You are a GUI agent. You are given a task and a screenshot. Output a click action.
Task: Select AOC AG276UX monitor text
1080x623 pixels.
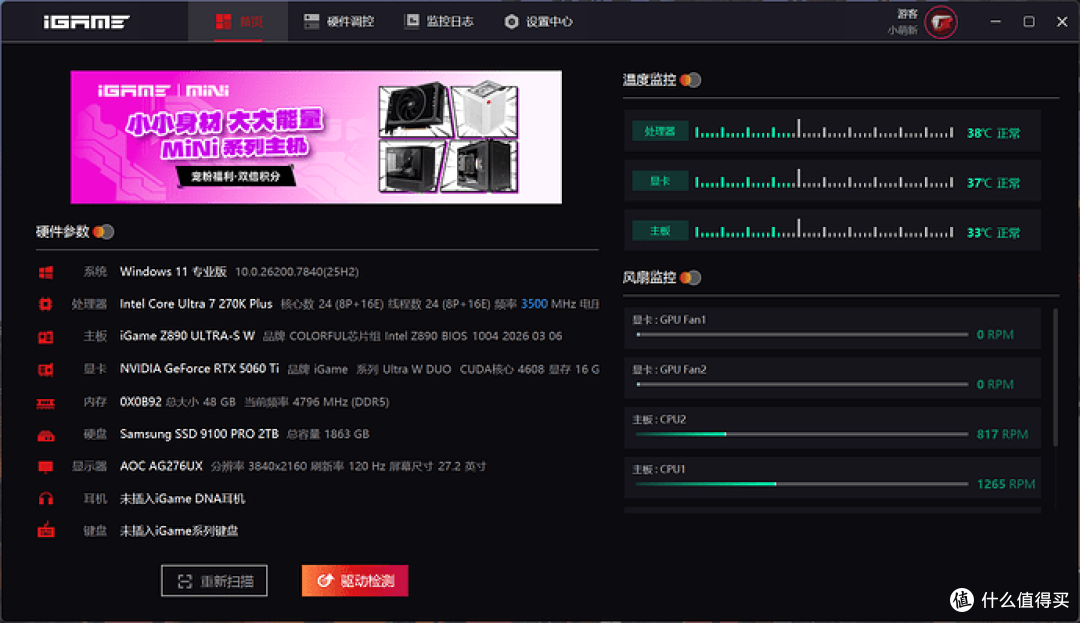(161, 466)
